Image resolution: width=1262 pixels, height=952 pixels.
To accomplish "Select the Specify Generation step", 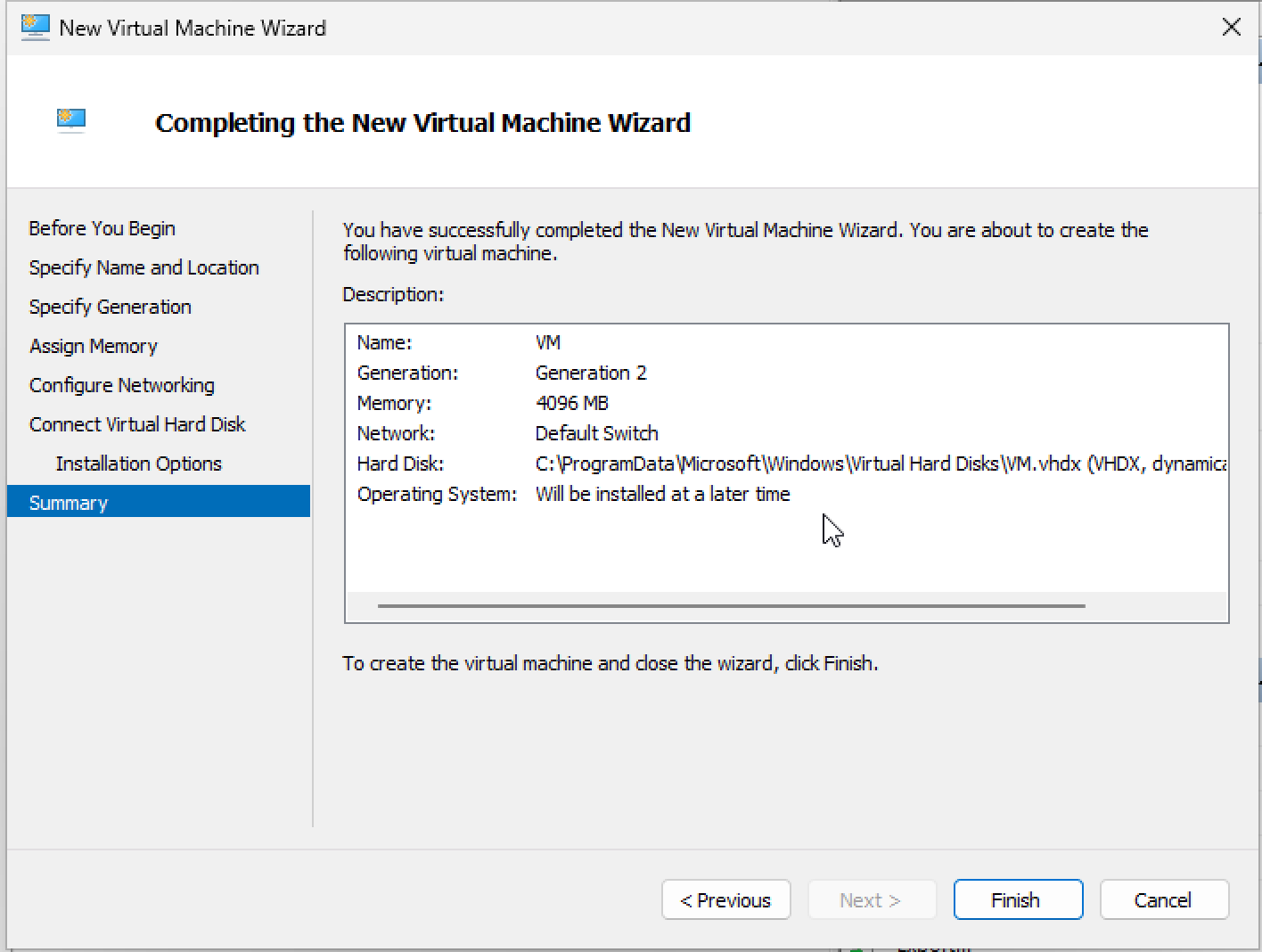I will tap(110, 307).
